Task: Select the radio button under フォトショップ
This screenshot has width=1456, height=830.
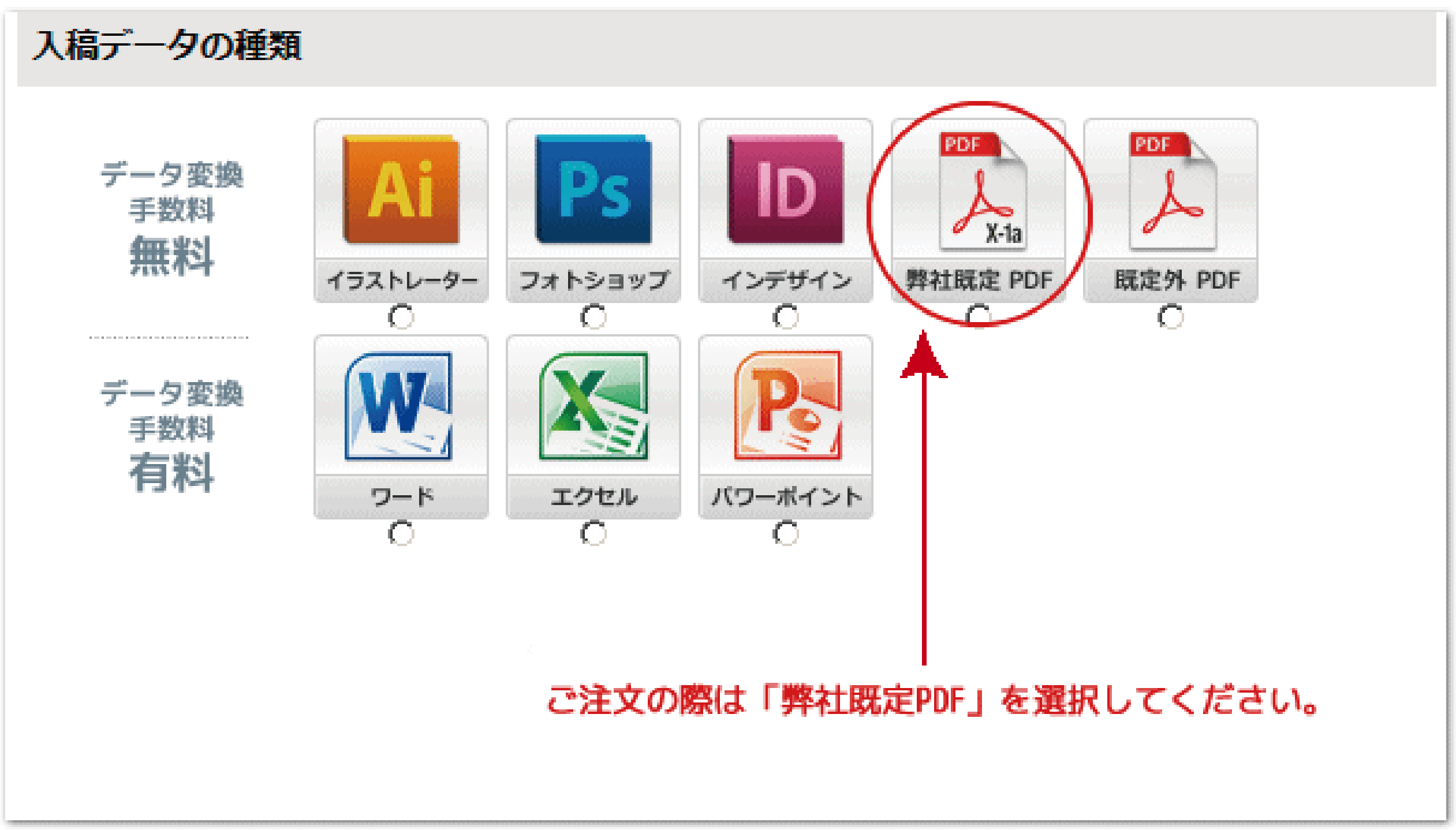Action: pyautogui.click(x=593, y=317)
